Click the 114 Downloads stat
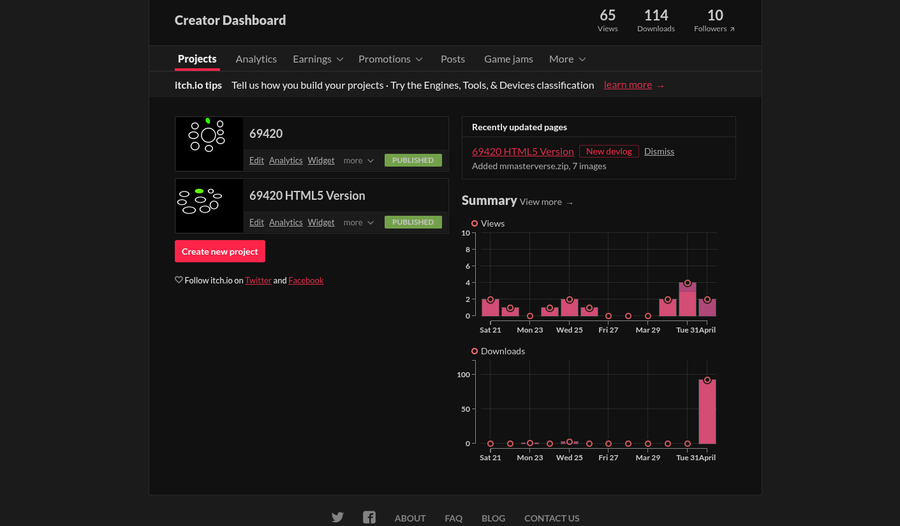900x526 pixels. pyautogui.click(x=655, y=20)
